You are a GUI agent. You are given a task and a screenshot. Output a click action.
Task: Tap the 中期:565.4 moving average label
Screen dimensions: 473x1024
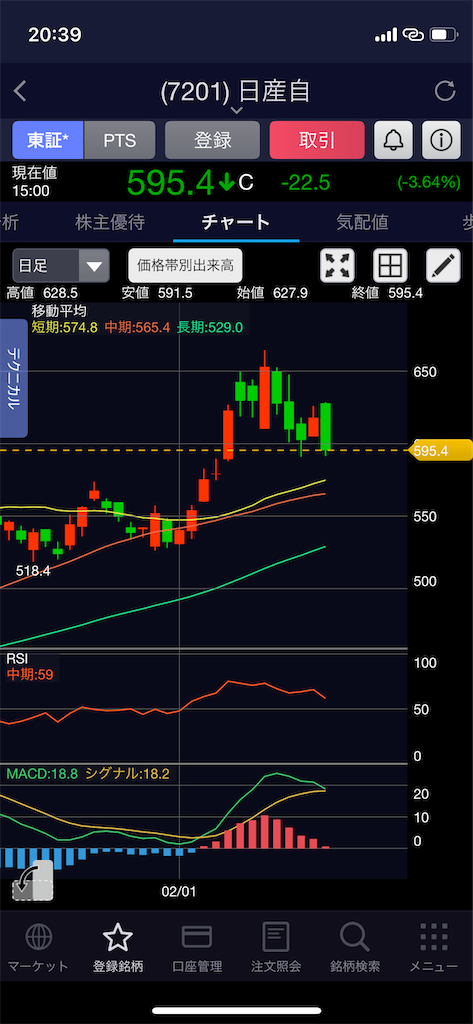pos(136,327)
